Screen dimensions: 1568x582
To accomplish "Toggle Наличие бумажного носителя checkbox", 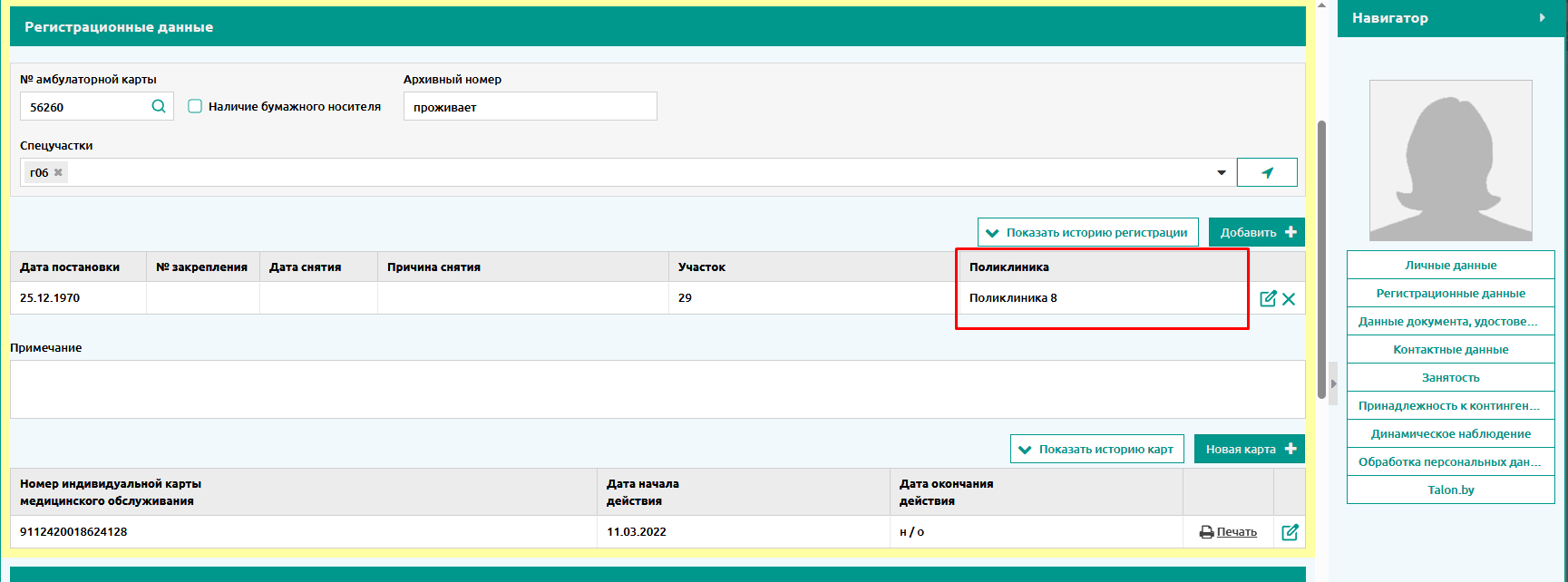I will [195, 106].
